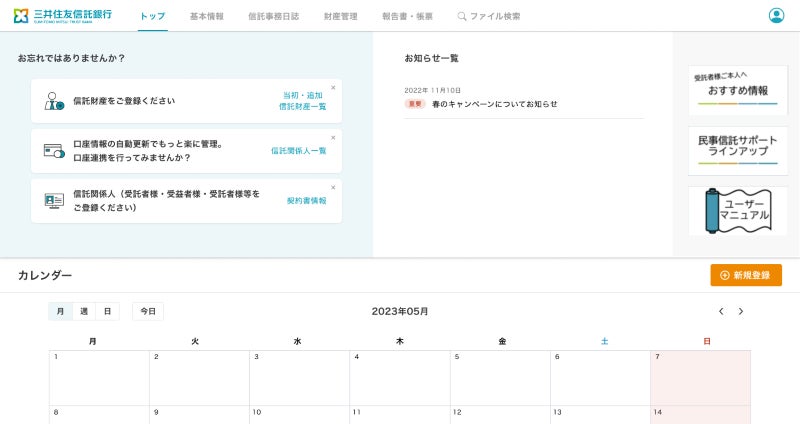Dismiss the 口座連携 reminder card

(333, 138)
